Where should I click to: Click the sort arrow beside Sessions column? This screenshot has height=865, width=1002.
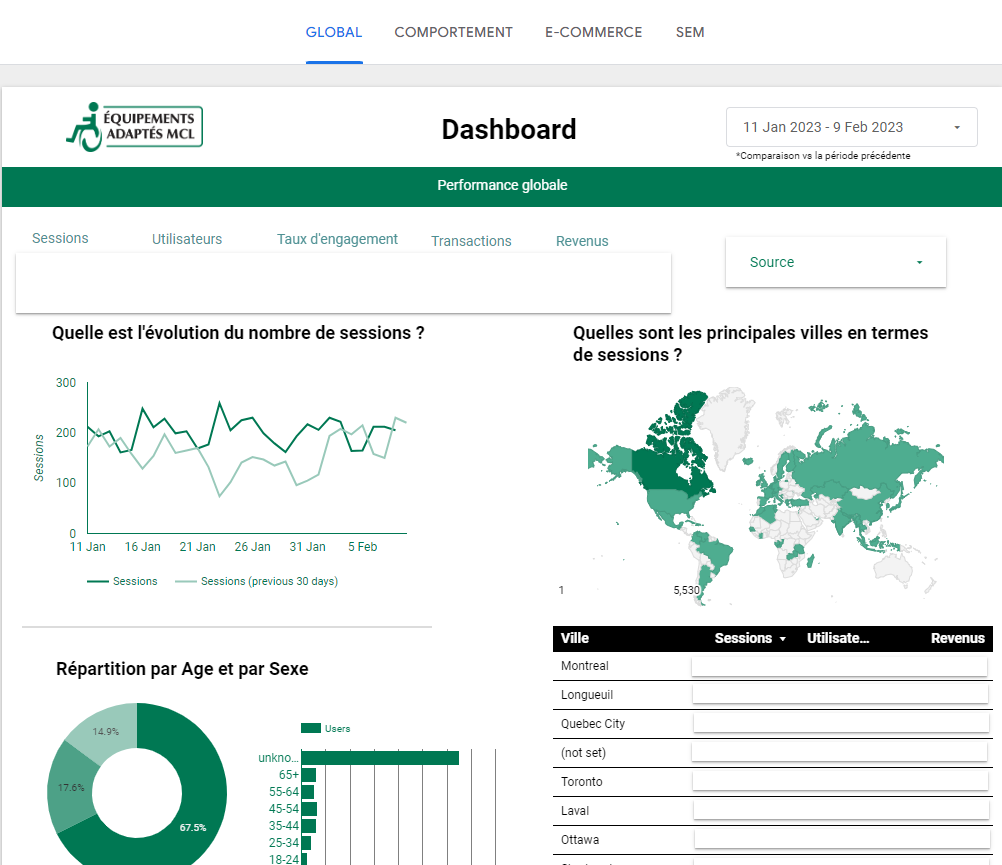click(783, 639)
